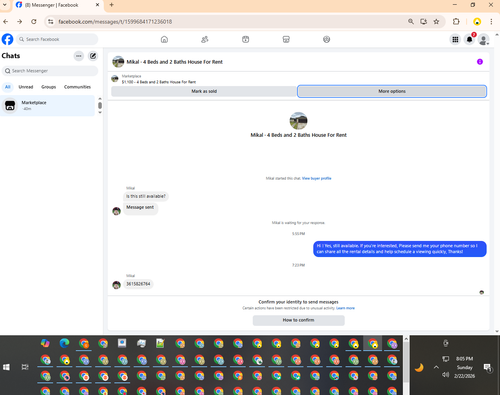Click the How to confirm button
The image size is (500, 395).
(298, 320)
